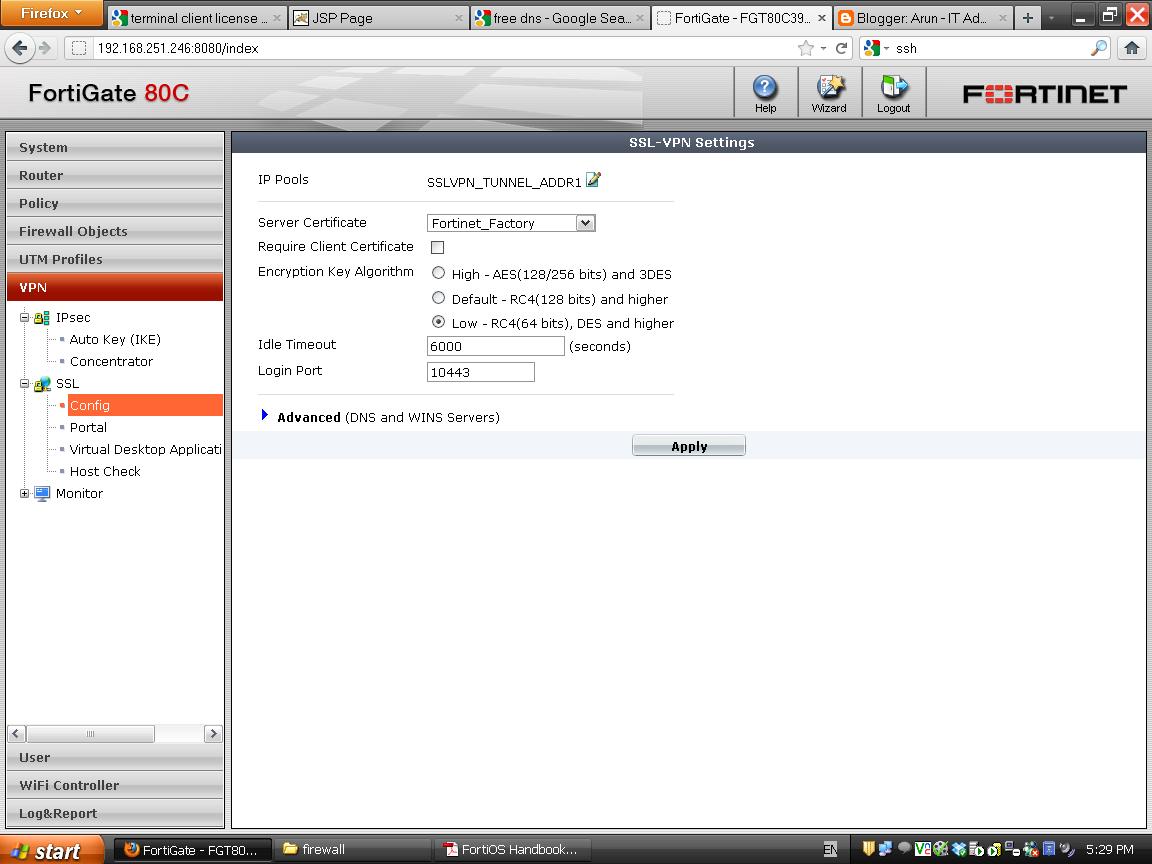
Task: Click the Idle Timeout input field
Action: [495, 346]
